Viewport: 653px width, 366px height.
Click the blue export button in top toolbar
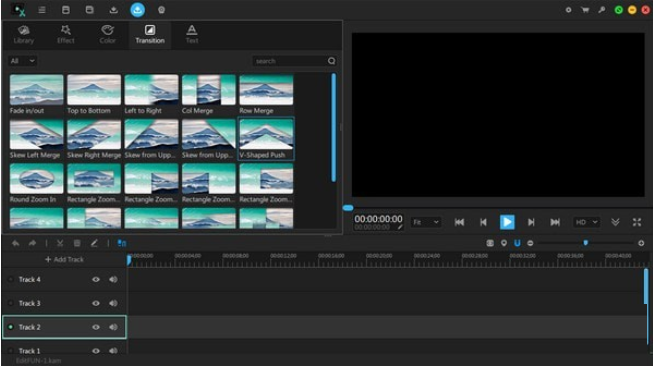coord(137,10)
